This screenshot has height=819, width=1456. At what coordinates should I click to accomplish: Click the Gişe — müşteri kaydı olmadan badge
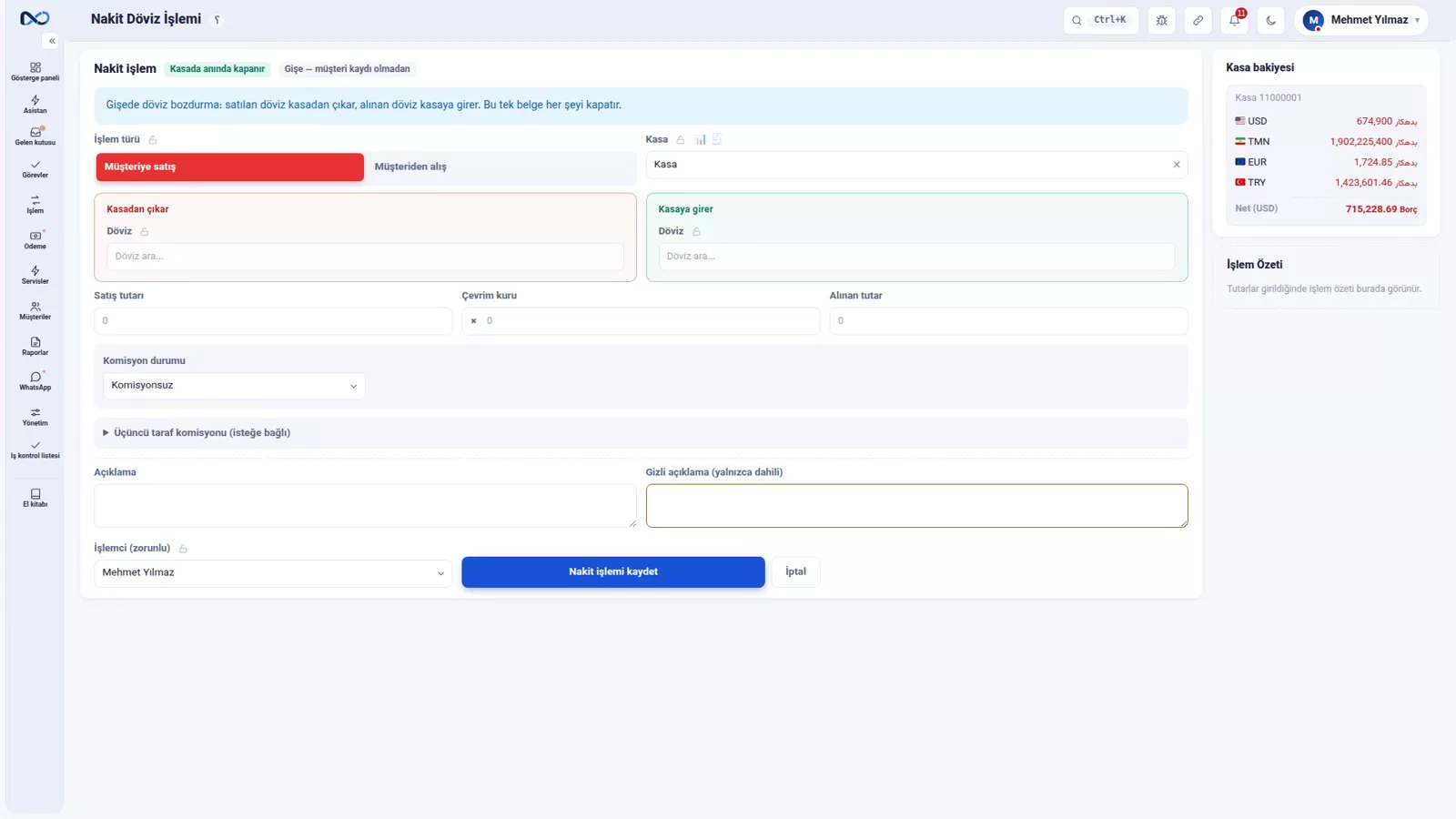347,69
